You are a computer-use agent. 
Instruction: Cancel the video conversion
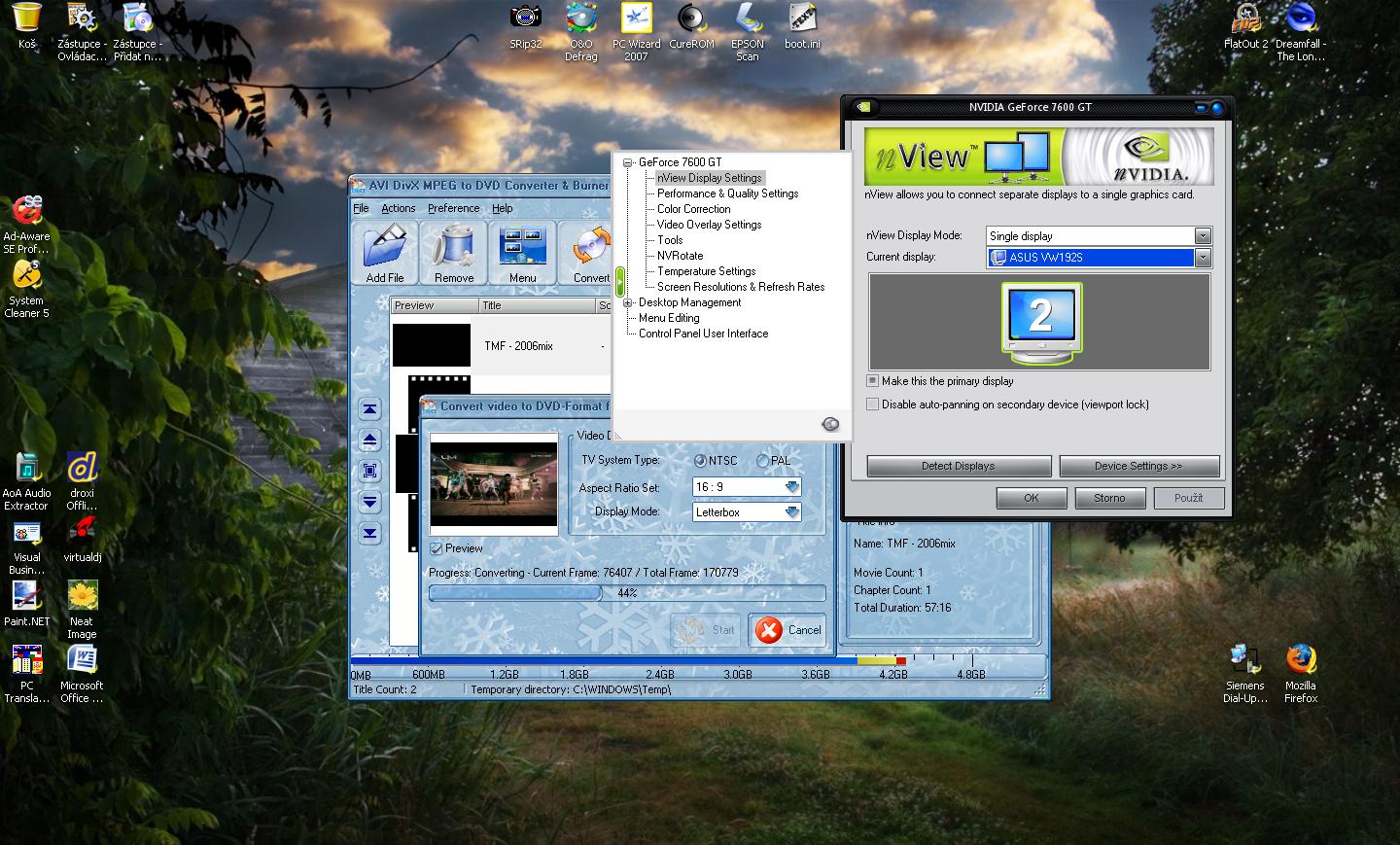point(787,630)
